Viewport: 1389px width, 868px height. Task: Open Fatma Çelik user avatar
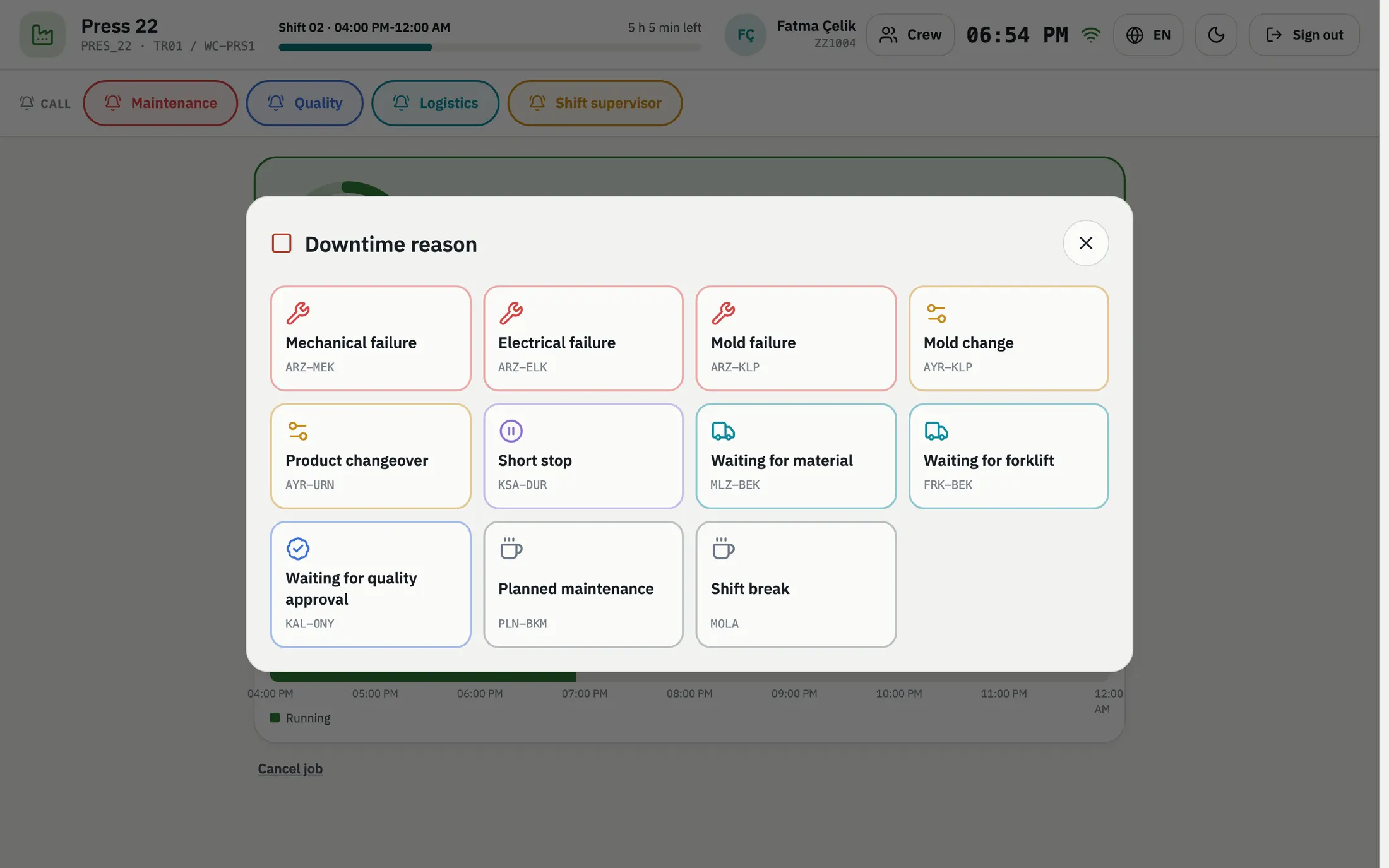(x=746, y=35)
